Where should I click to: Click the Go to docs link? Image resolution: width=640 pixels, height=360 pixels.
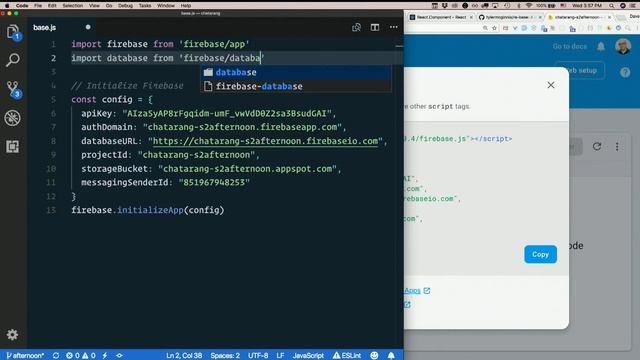(x=570, y=47)
